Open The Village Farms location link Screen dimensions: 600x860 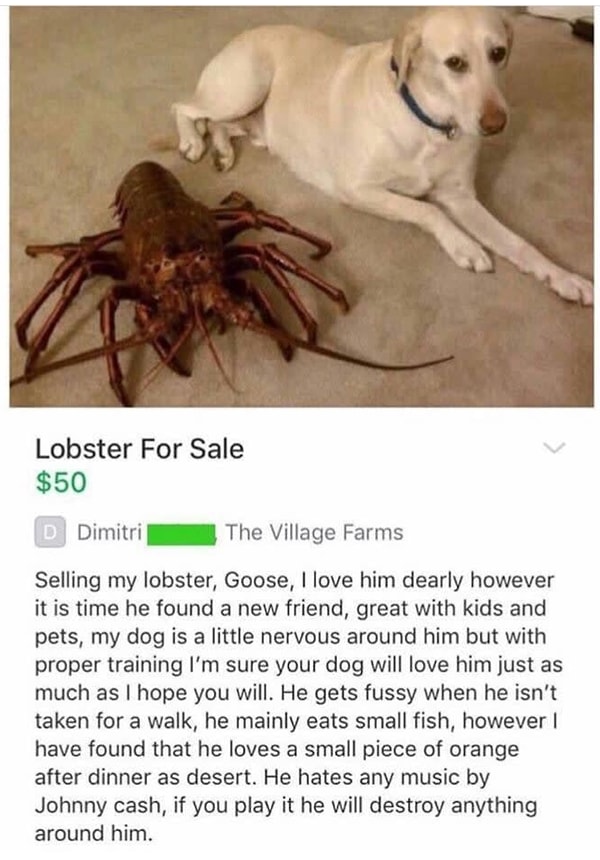point(314,533)
